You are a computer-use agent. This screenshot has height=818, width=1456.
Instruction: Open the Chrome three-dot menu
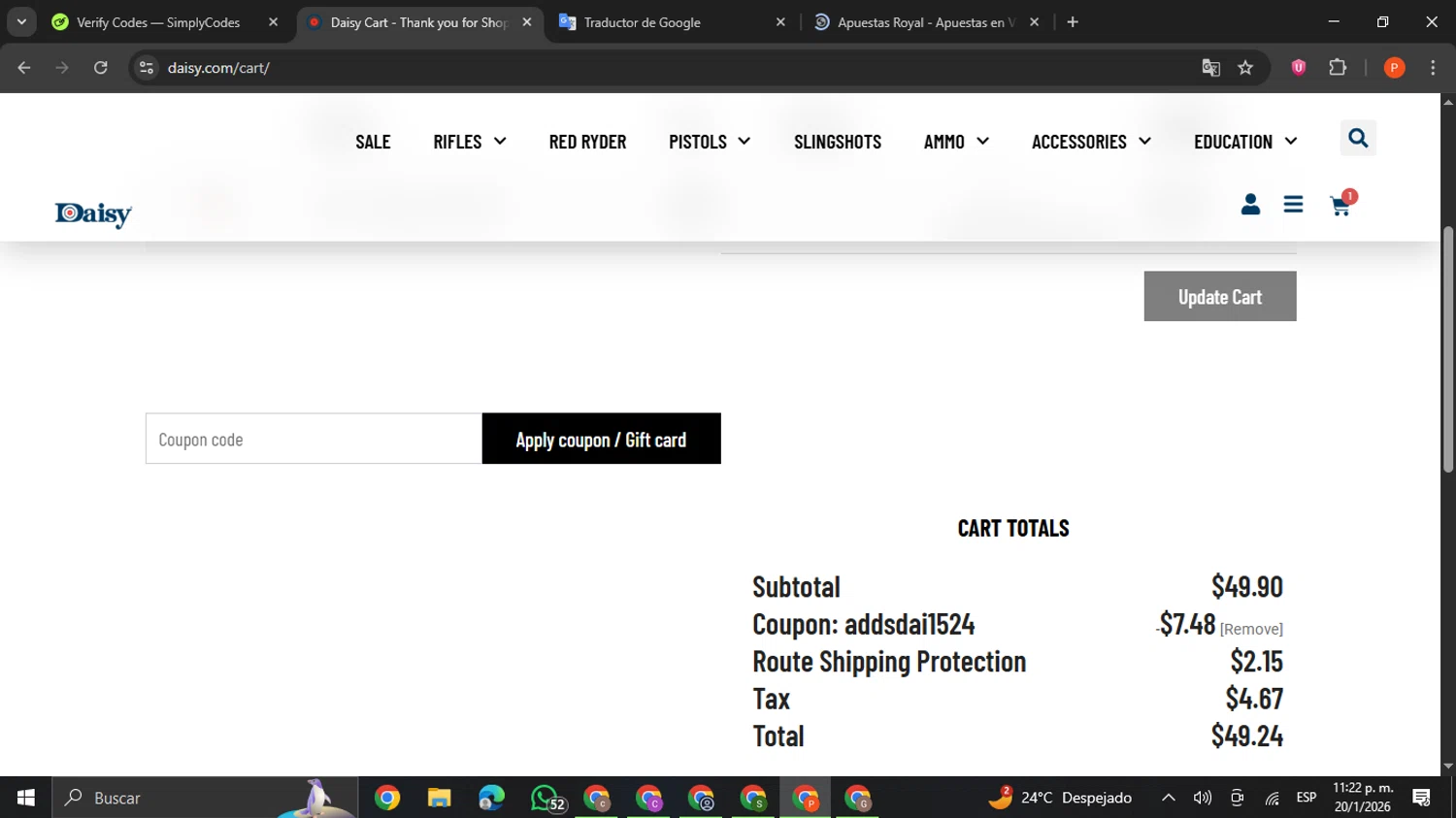pos(1433,68)
